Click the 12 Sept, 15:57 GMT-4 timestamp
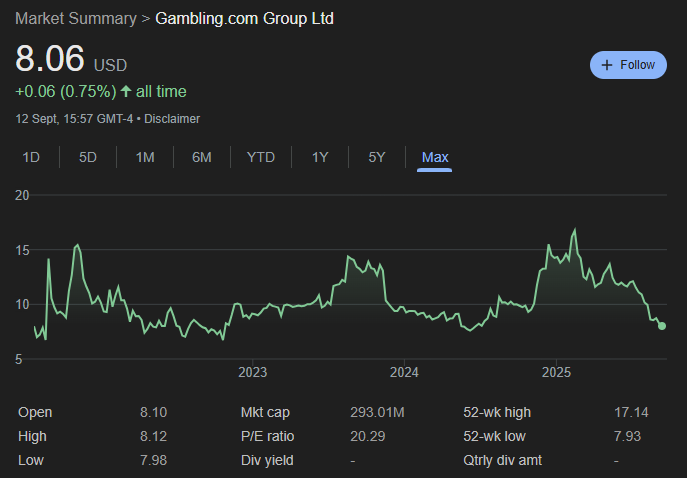The image size is (687, 478). point(74,119)
